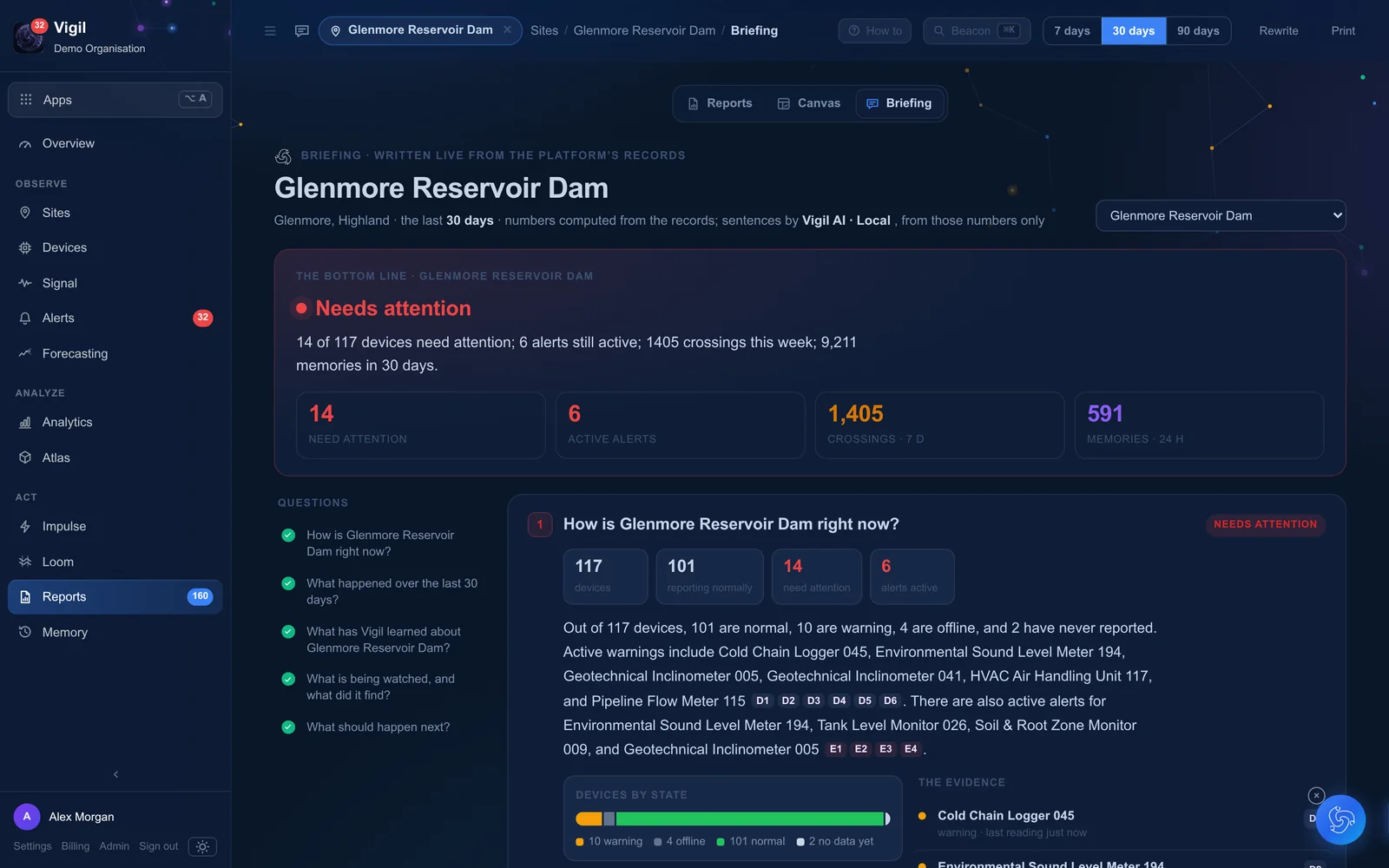Open the 591 Memories card
The height and width of the screenshot is (868, 1389).
pyautogui.click(x=1199, y=425)
